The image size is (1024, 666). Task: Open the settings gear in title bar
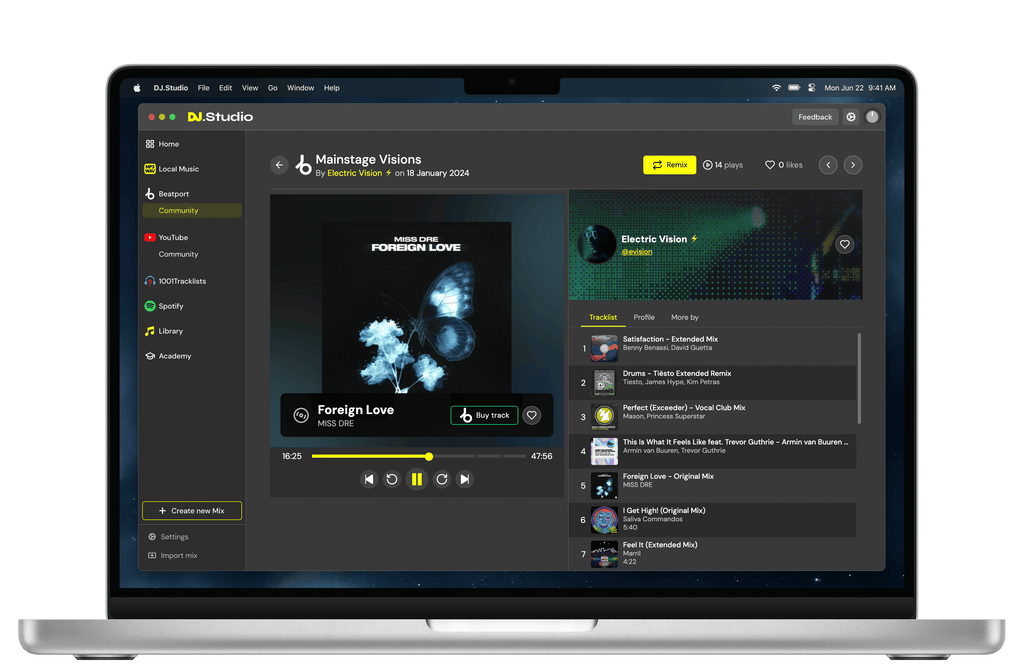851,117
